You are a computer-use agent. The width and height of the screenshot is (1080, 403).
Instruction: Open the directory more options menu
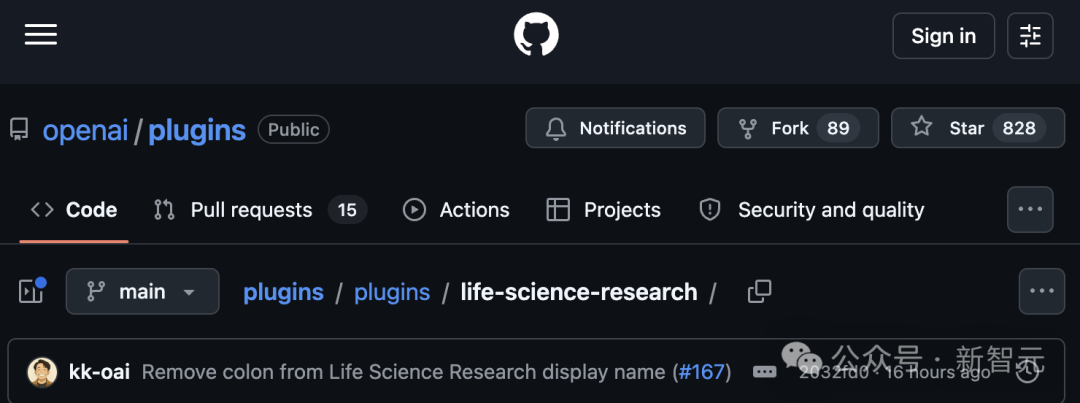tap(1041, 292)
